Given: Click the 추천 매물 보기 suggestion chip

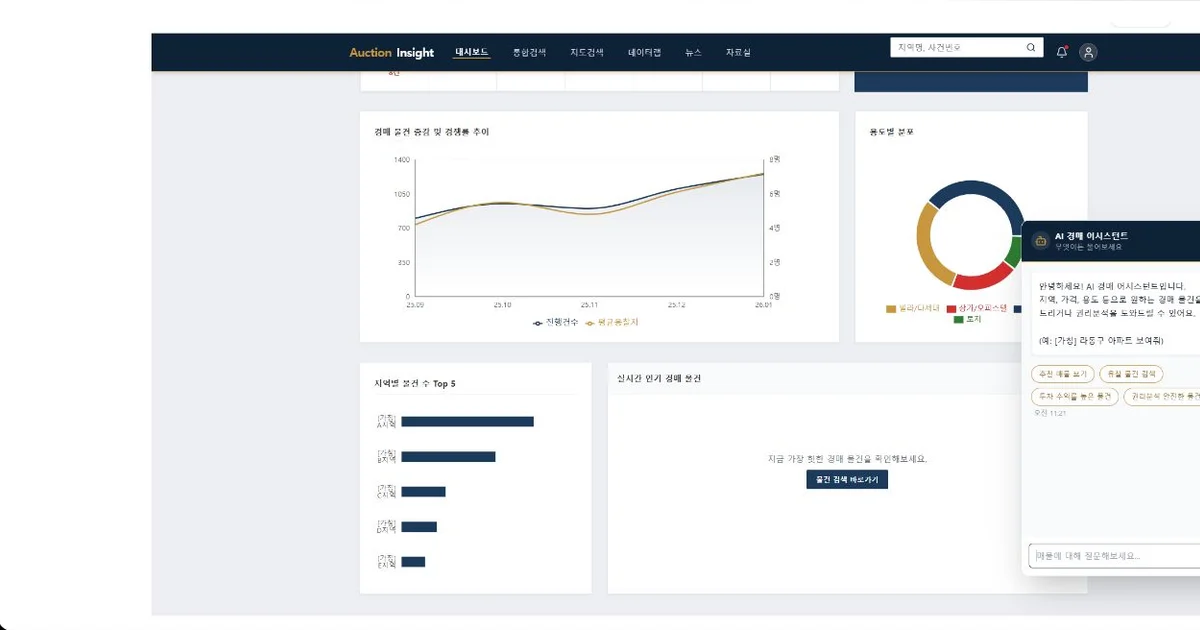Looking at the screenshot, I should point(1062,374).
